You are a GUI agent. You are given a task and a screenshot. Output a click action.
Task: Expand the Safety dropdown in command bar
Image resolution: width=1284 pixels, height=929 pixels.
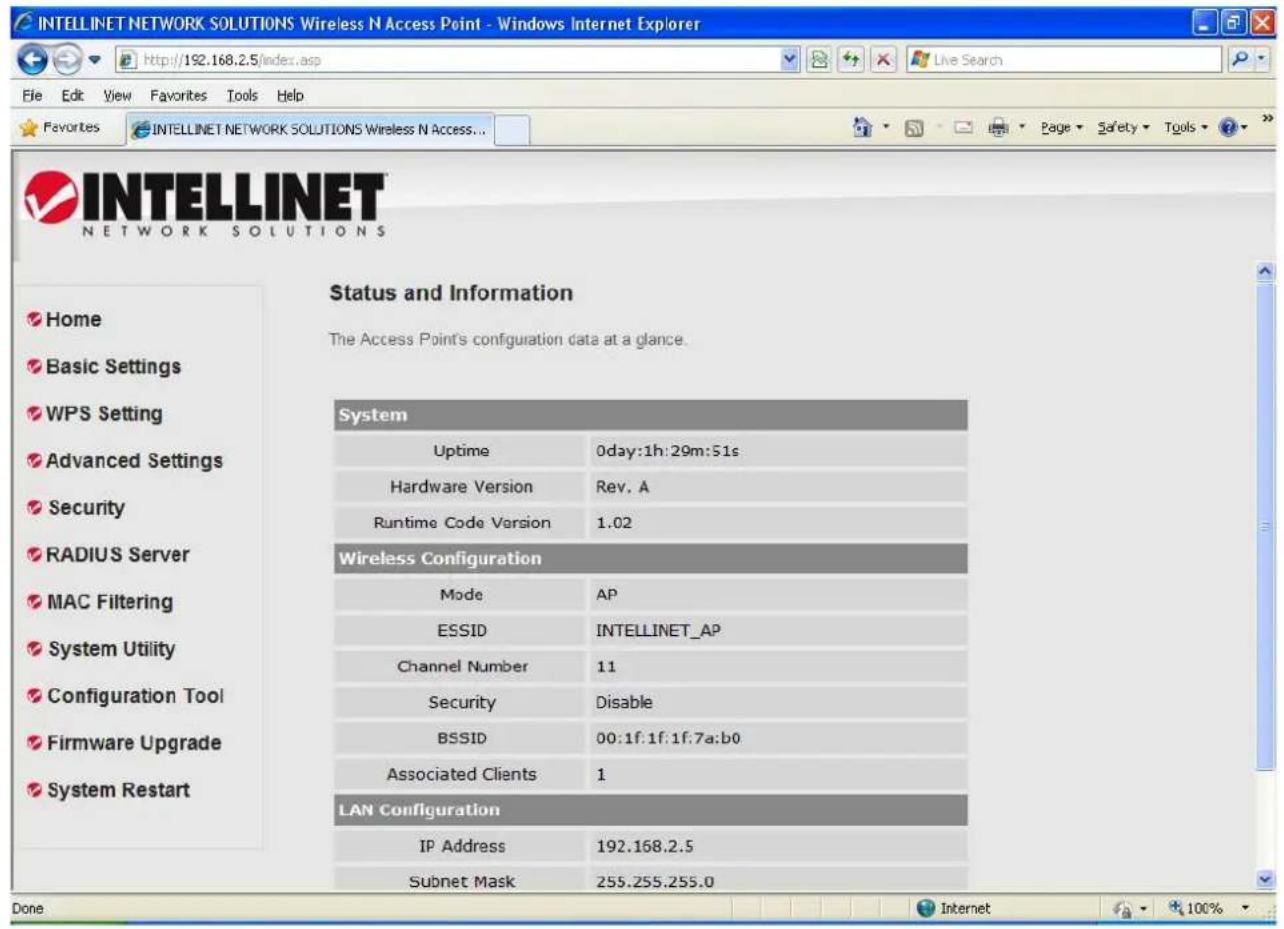pos(1124,128)
